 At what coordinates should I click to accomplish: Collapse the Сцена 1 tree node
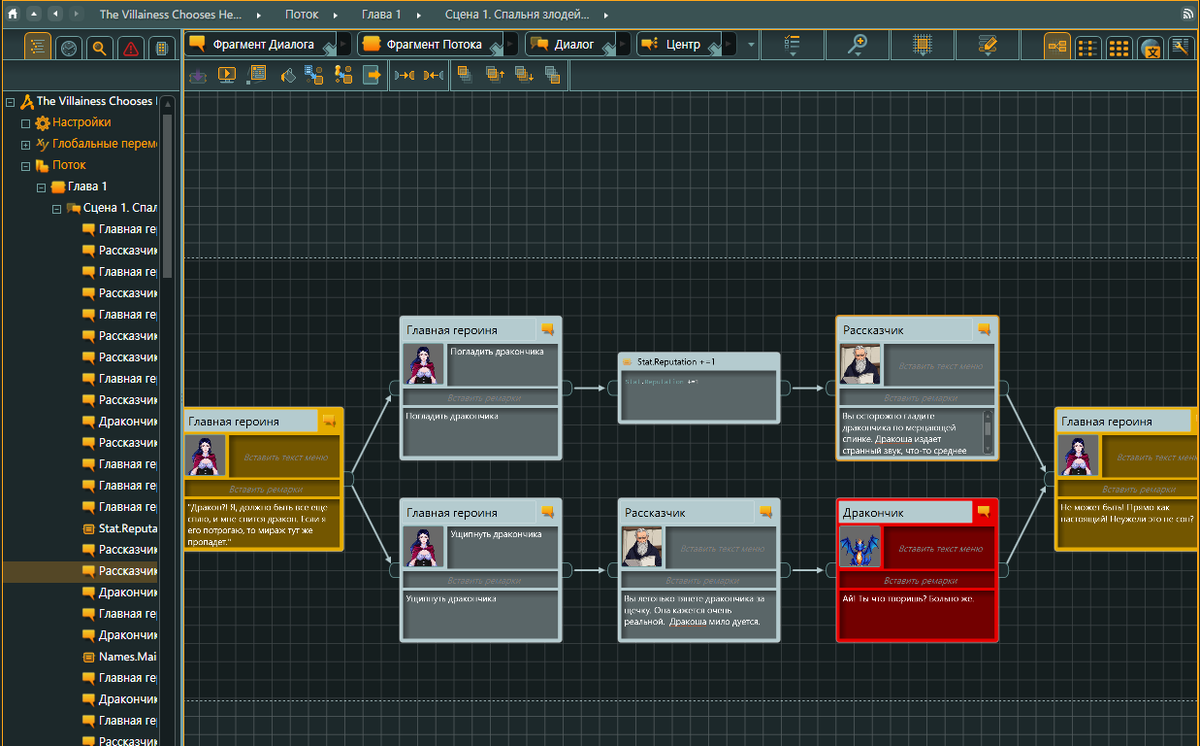57,209
